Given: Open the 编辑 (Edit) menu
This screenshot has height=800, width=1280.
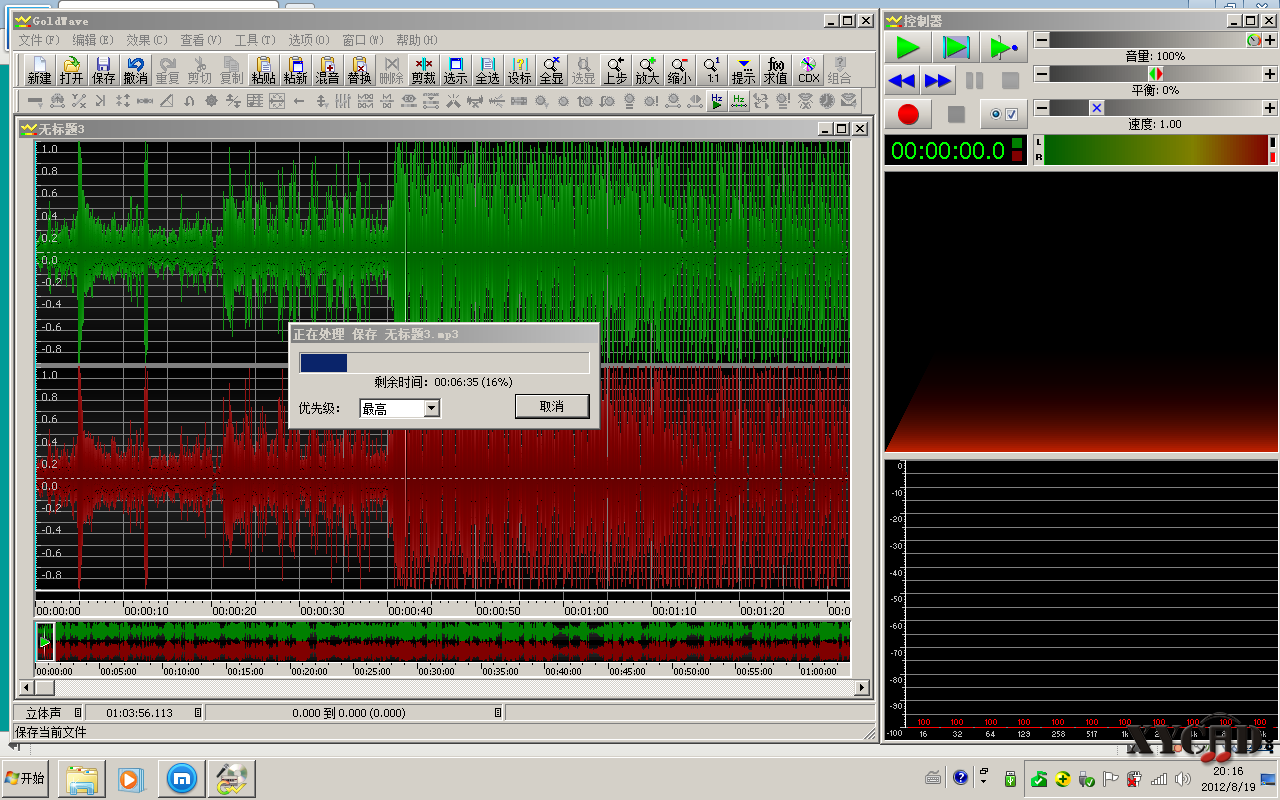Looking at the screenshot, I should pyautogui.click(x=93, y=40).
